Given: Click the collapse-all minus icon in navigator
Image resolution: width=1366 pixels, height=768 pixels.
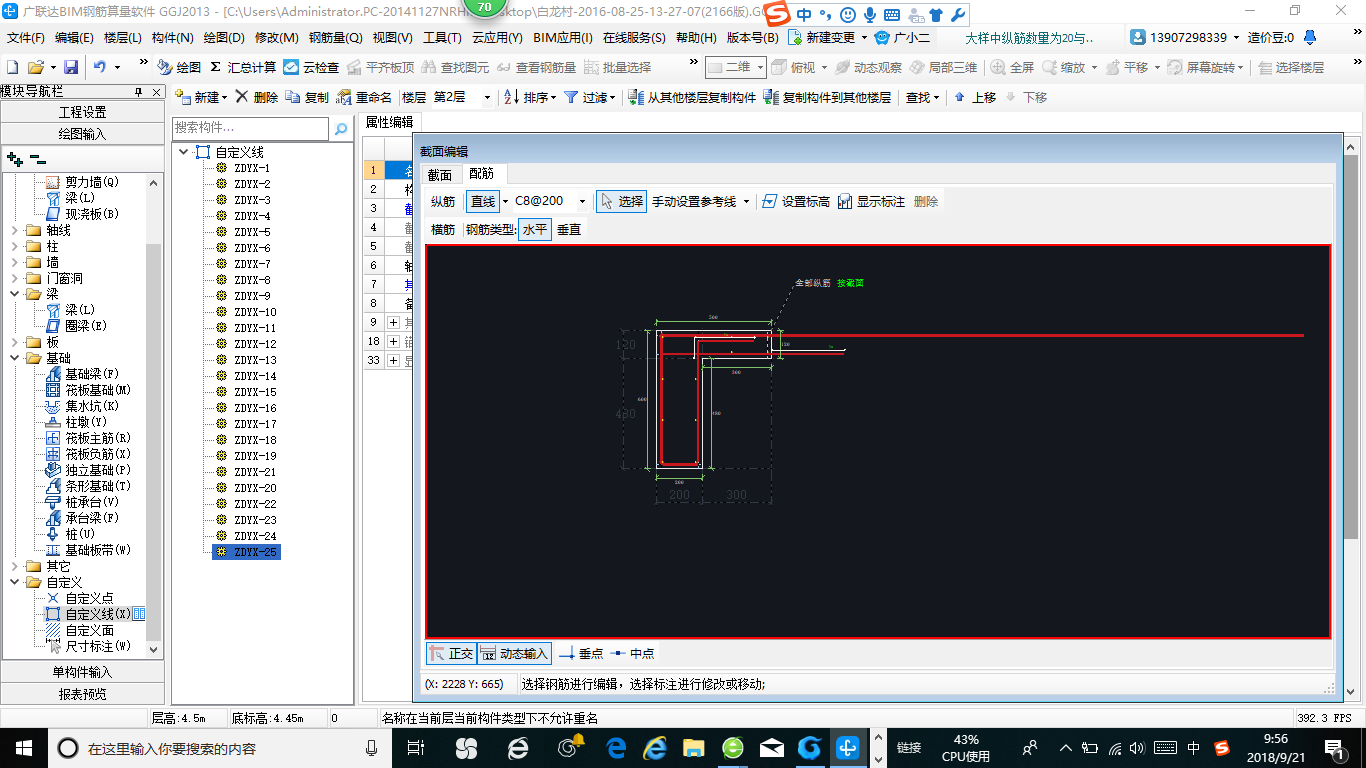Looking at the screenshot, I should coord(37,158).
